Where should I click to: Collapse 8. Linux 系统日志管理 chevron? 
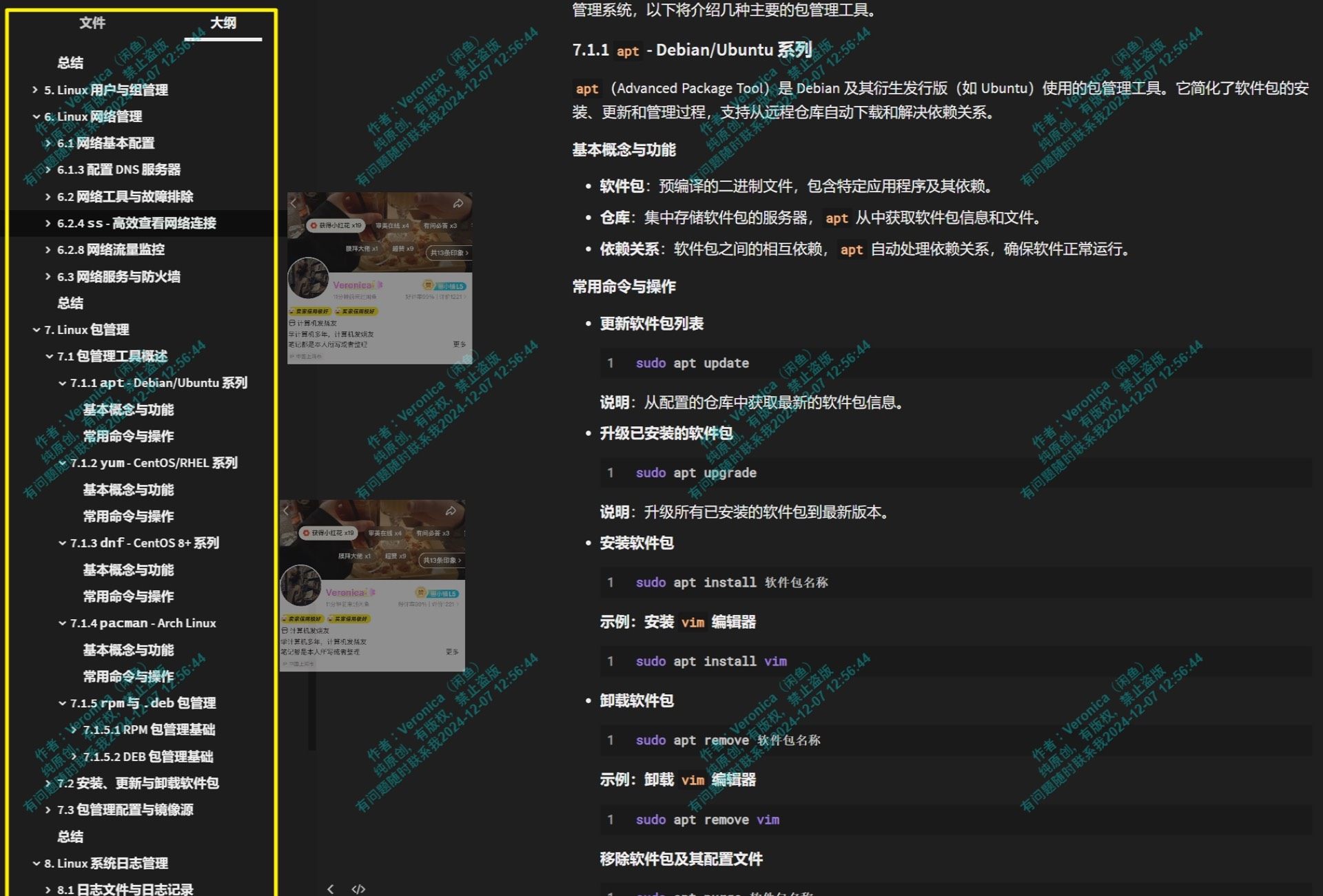click(36, 863)
